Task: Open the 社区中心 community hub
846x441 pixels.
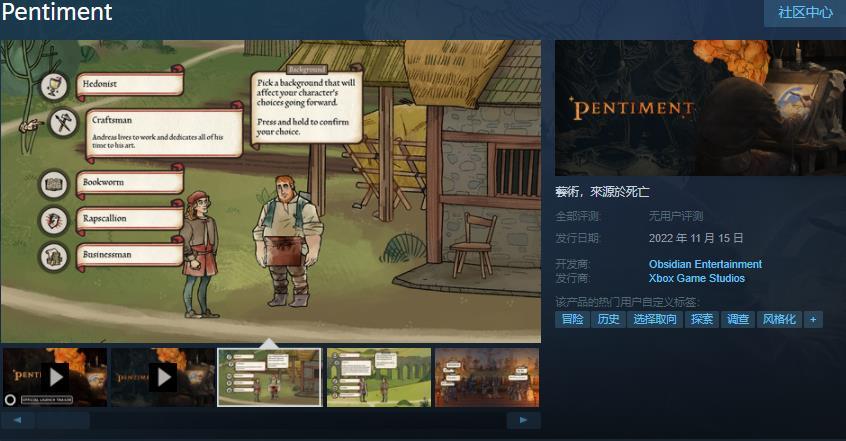Action: pos(805,12)
